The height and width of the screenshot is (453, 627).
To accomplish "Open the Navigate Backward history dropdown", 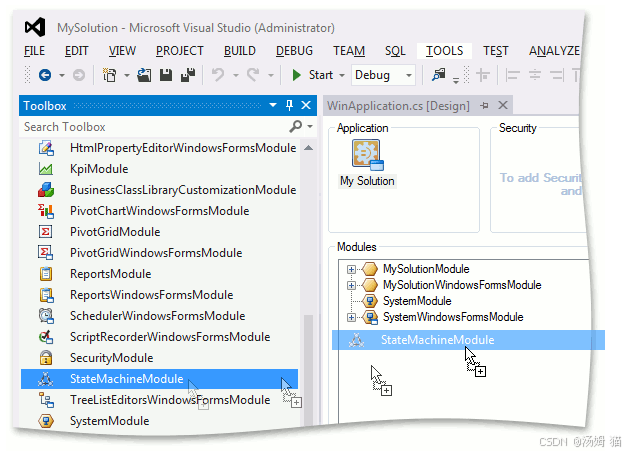I will pyautogui.click(x=62, y=75).
